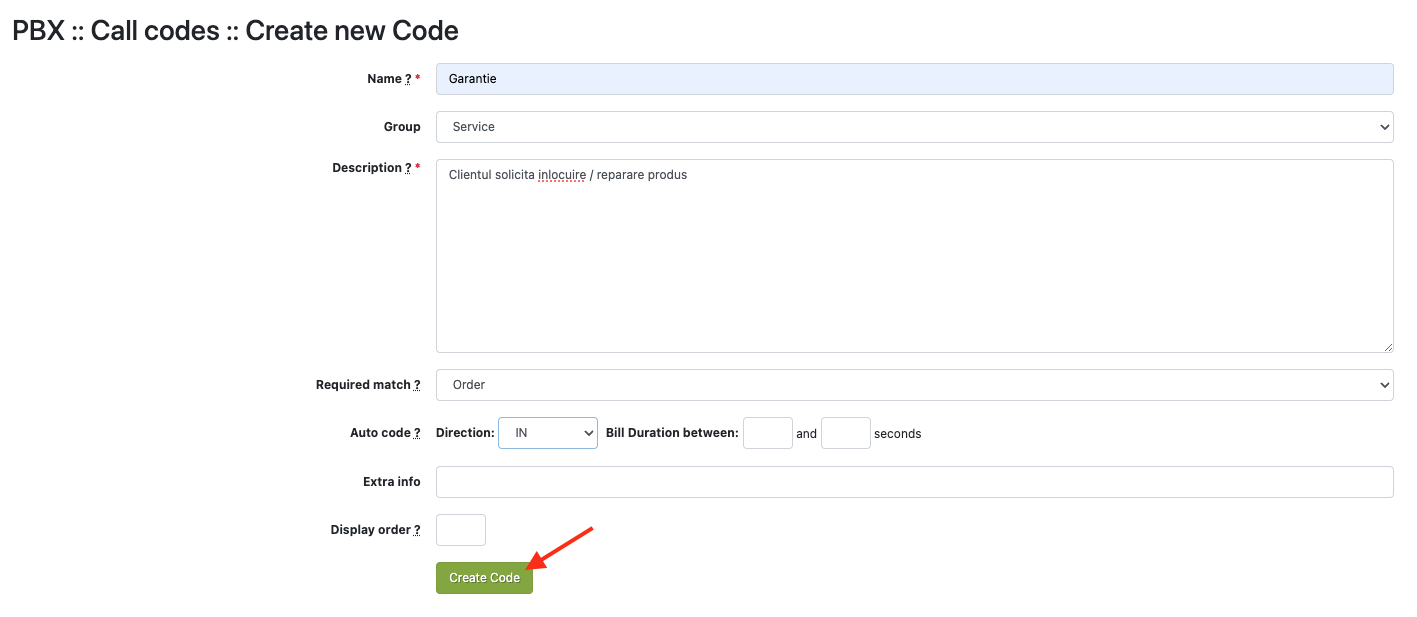Grab the Description textarea resize handle
Image resolution: width=1417 pixels, height=617 pixels.
pos(1388,347)
